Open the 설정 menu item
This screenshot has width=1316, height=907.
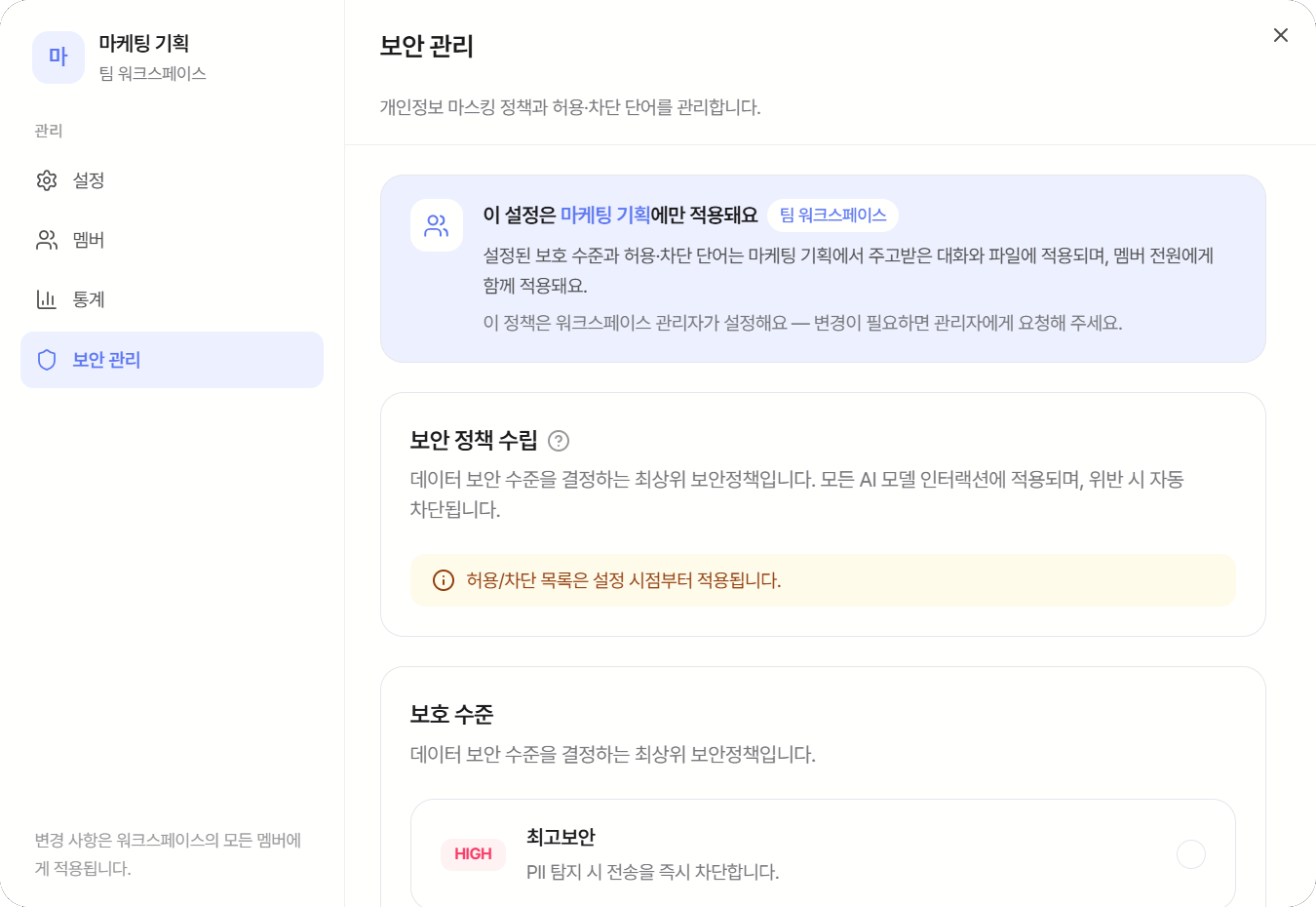tap(172, 181)
